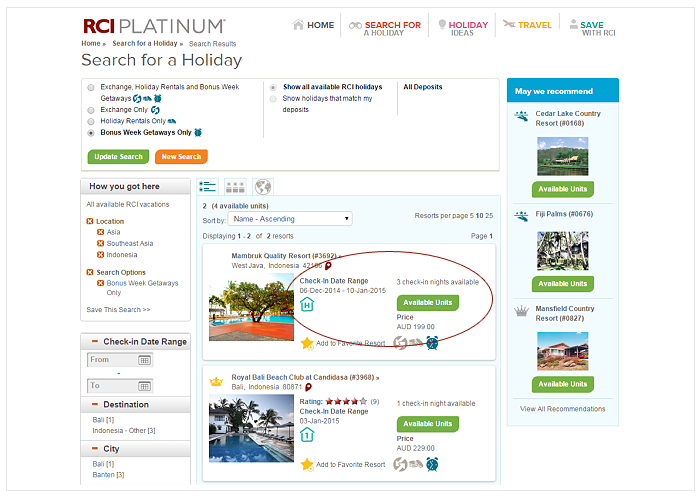Click the exchange arrows icon for Royal Bali

[x=400, y=464]
